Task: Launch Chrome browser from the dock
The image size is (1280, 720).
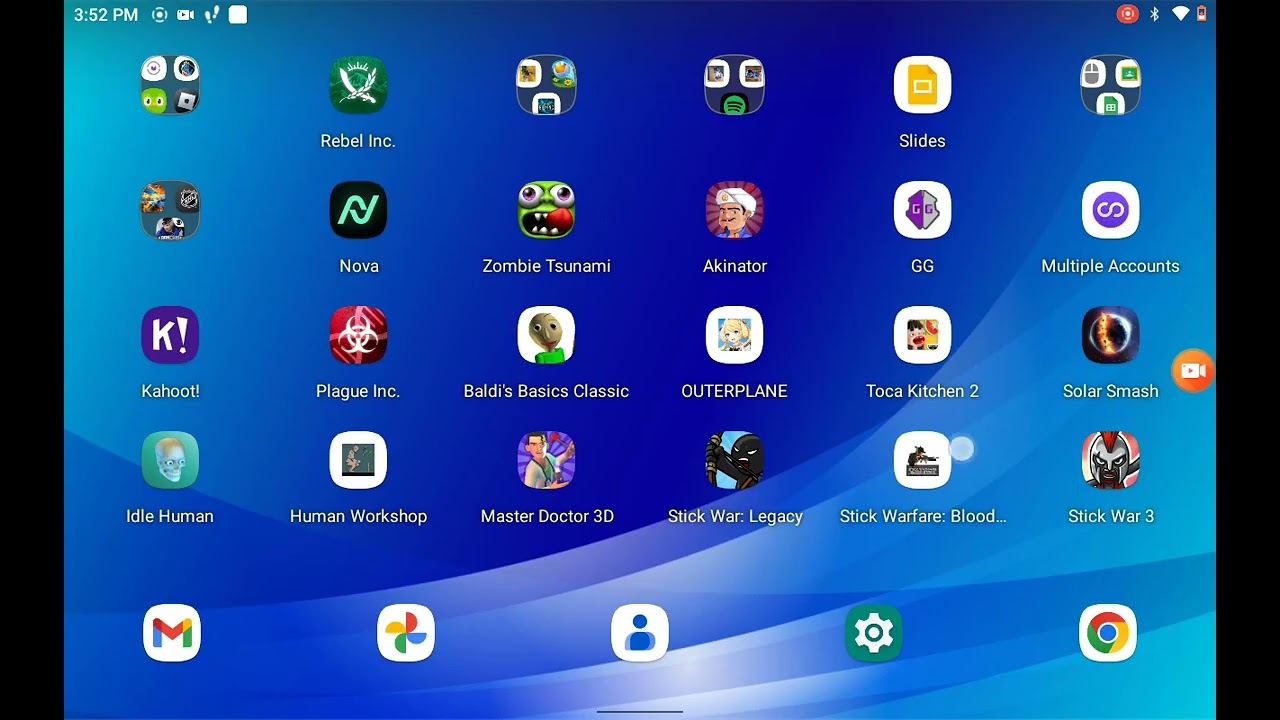Action: click(1108, 633)
